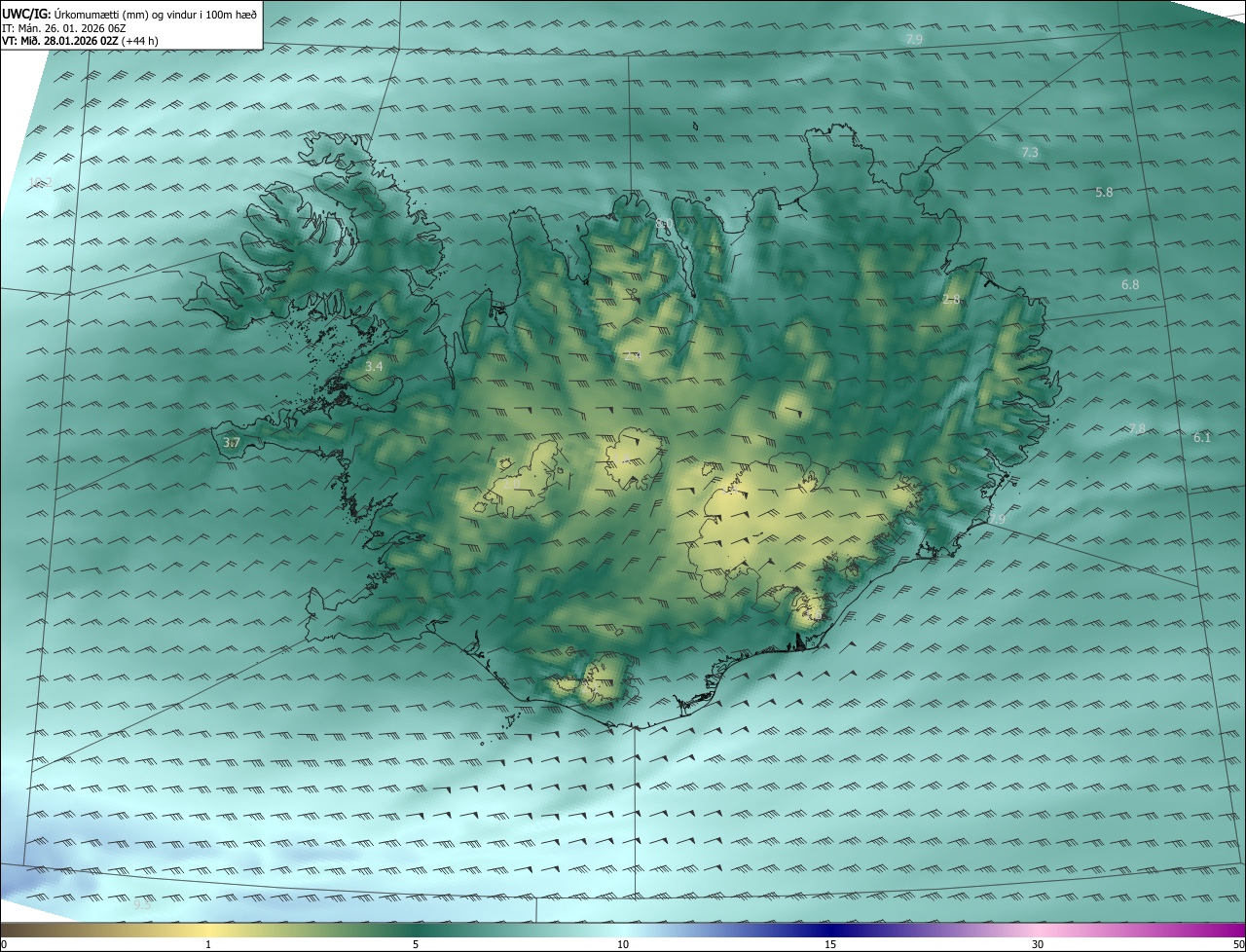This screenshot has width=1246, height=952.
Task: Click the 9.5 value label in the southwest corner
Action: [x=142, y=905]
